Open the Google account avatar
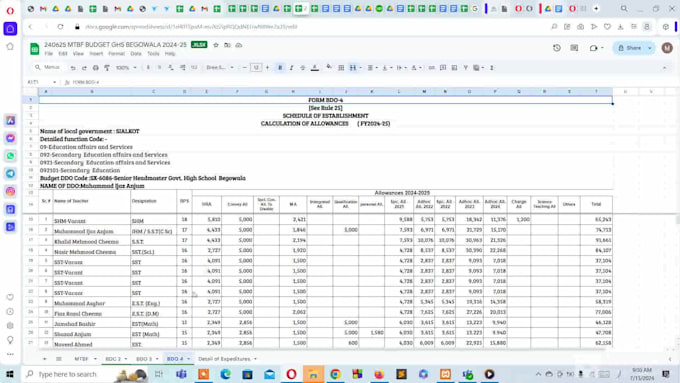Screen dimensions: 680x383 [667, 48]
